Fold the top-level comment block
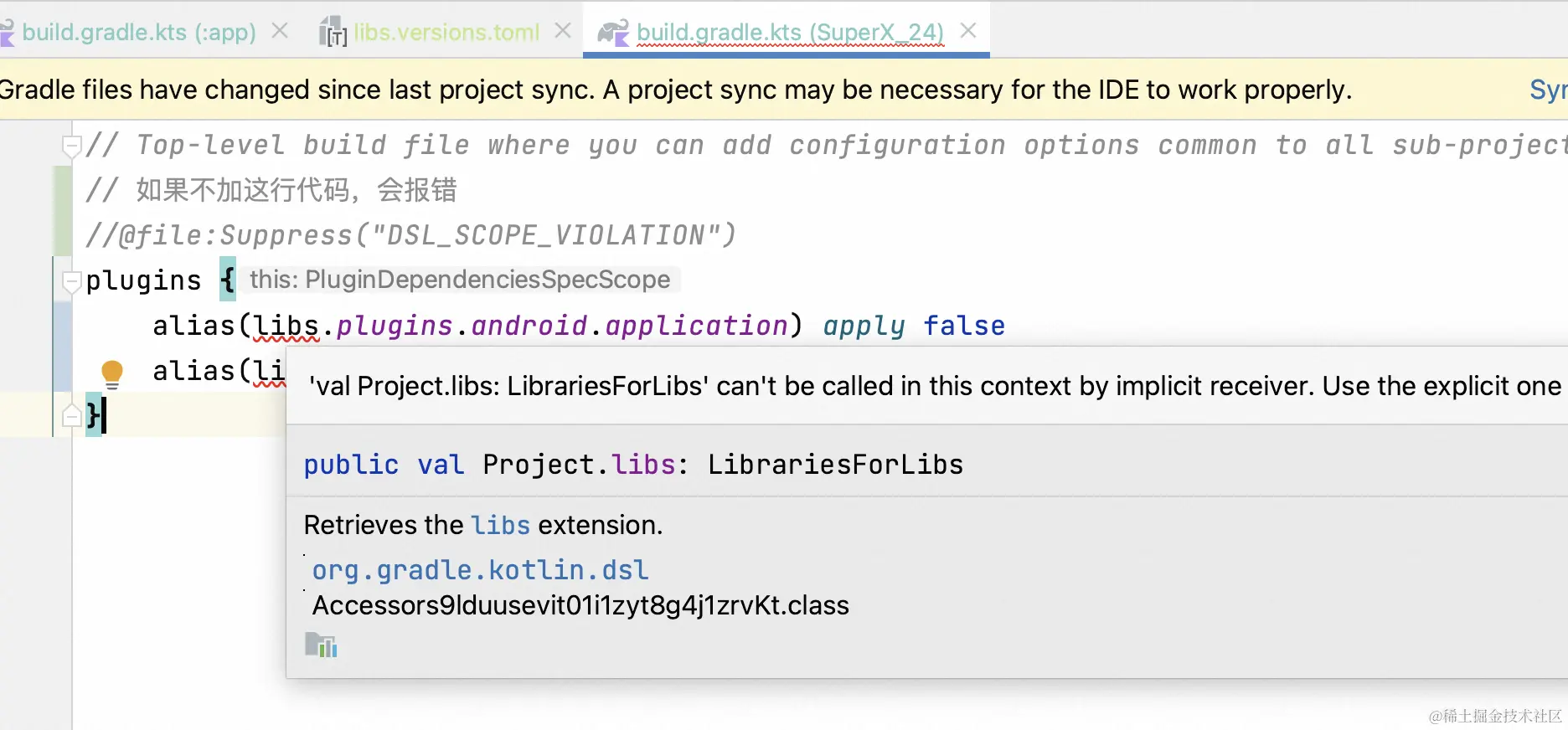Image resolution: width=1568 pixels, height=730 pixels. pyautogui.click(x=72, y=147)
